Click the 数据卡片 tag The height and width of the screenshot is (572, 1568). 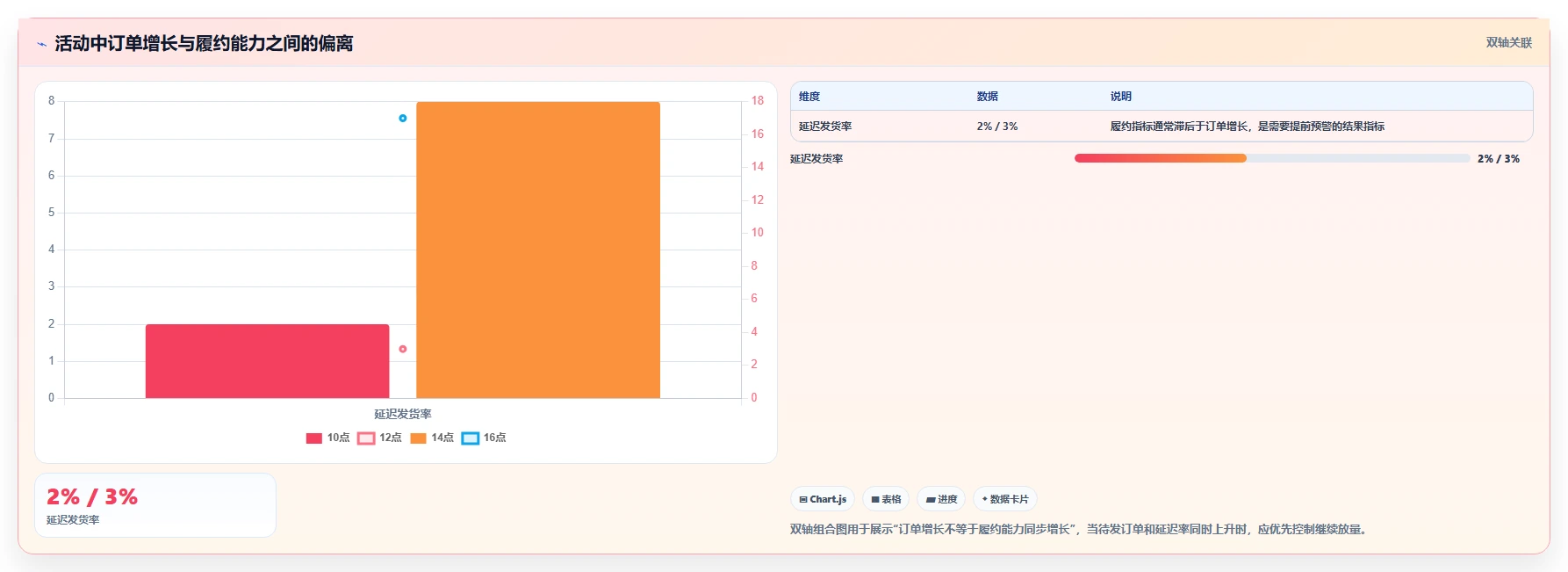(x=1005, y=499)
